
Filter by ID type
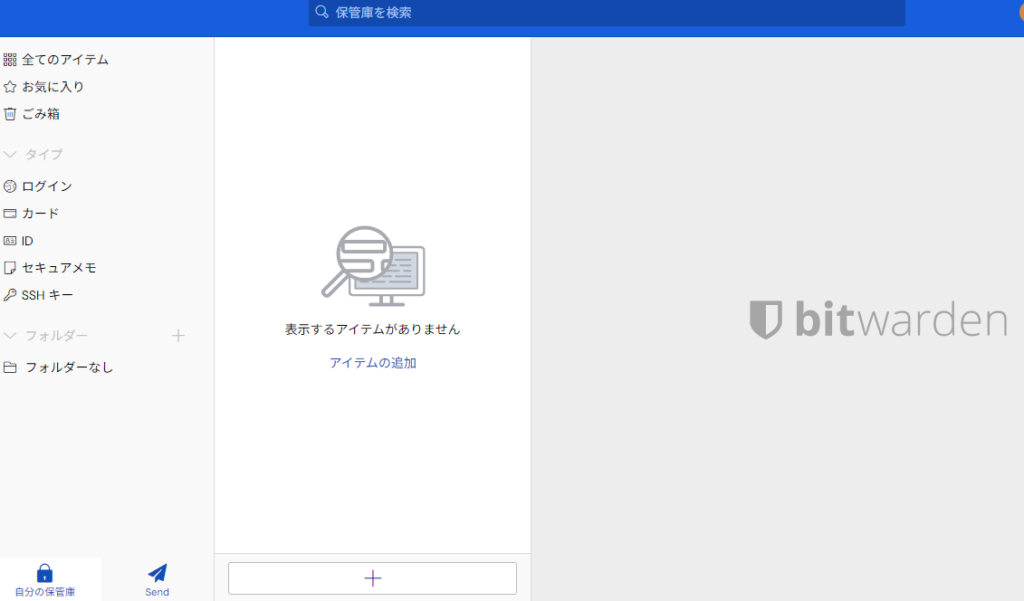(x=27, y=241)
